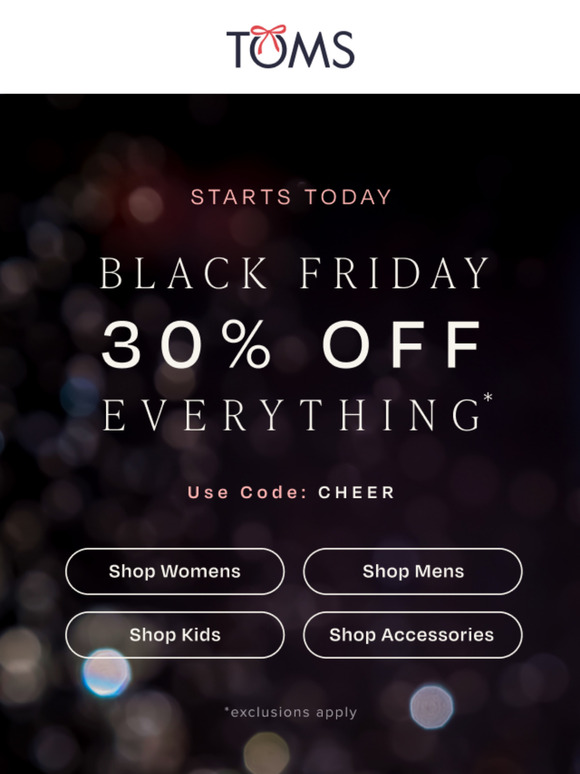Click the STARTS TODAY pink text
The height and width of the screenshot is (774, 580).
click(291, 197)
